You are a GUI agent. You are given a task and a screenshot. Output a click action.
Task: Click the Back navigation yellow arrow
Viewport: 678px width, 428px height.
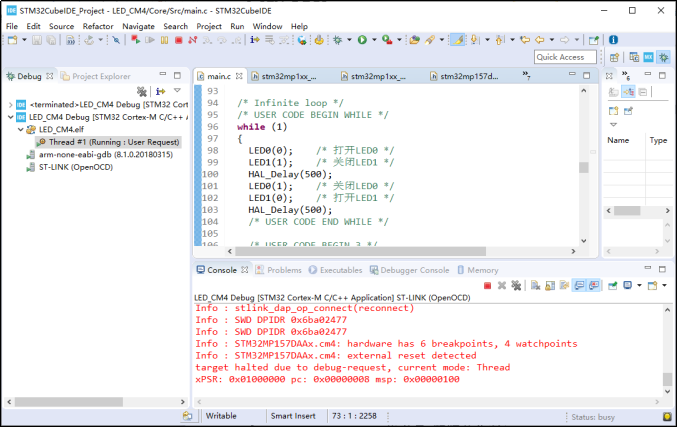click(x=540, y=40)
